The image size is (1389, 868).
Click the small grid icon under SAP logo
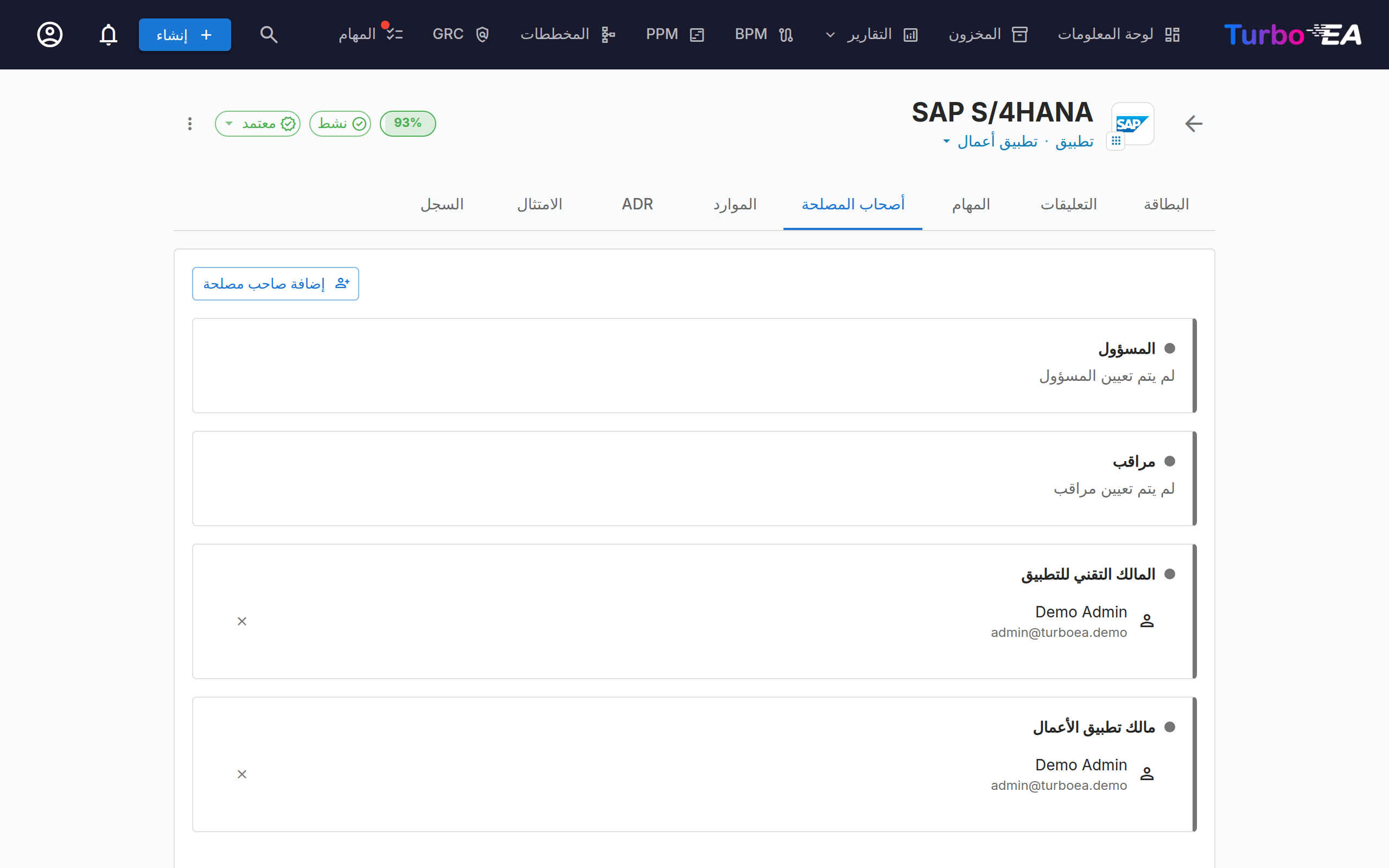coord(1116,141)
